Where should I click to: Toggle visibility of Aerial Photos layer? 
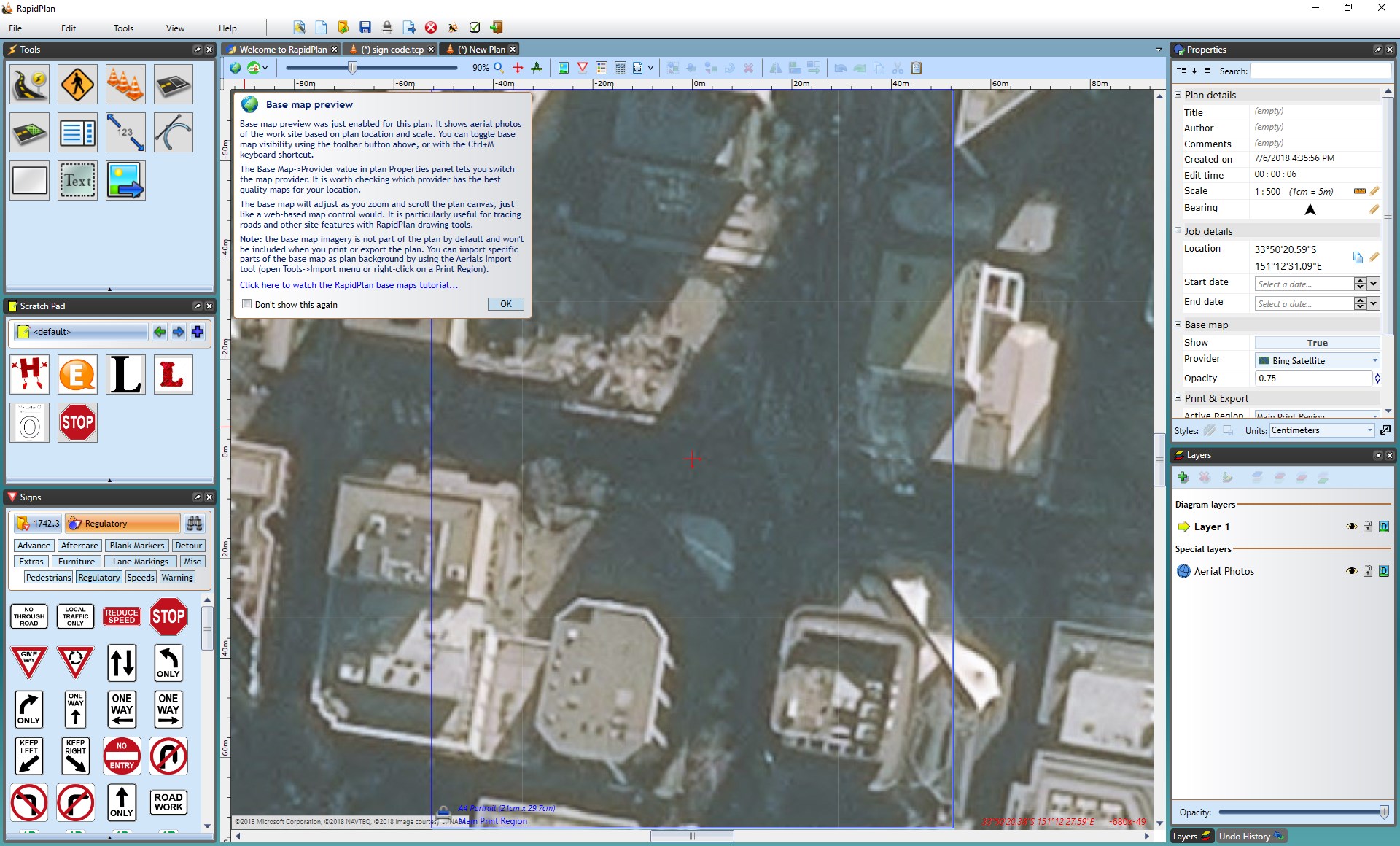pos(1351,571)
